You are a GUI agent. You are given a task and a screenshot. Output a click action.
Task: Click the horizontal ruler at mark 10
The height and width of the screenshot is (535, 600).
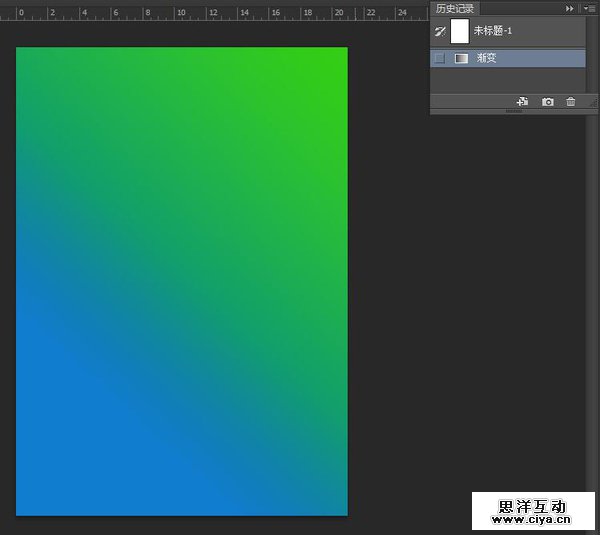tap(179, 14)
